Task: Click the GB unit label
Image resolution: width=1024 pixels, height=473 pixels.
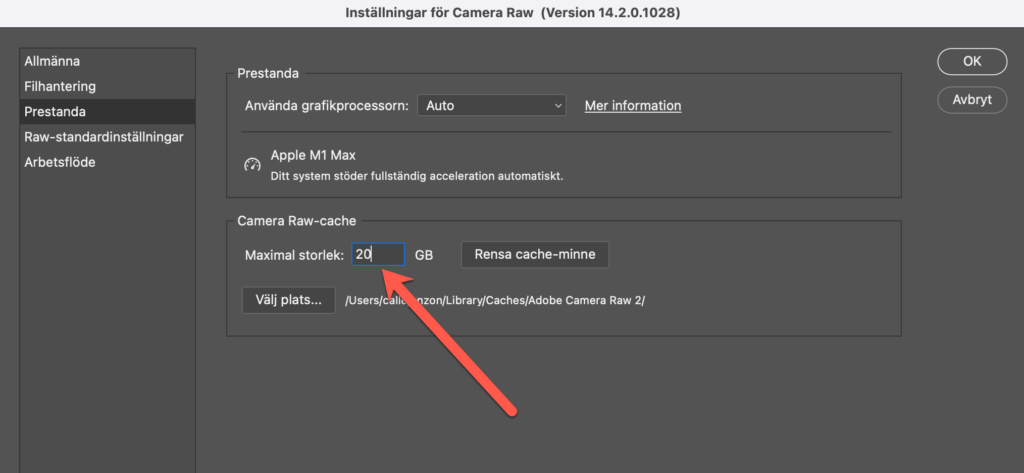Action: coord(424,255)
